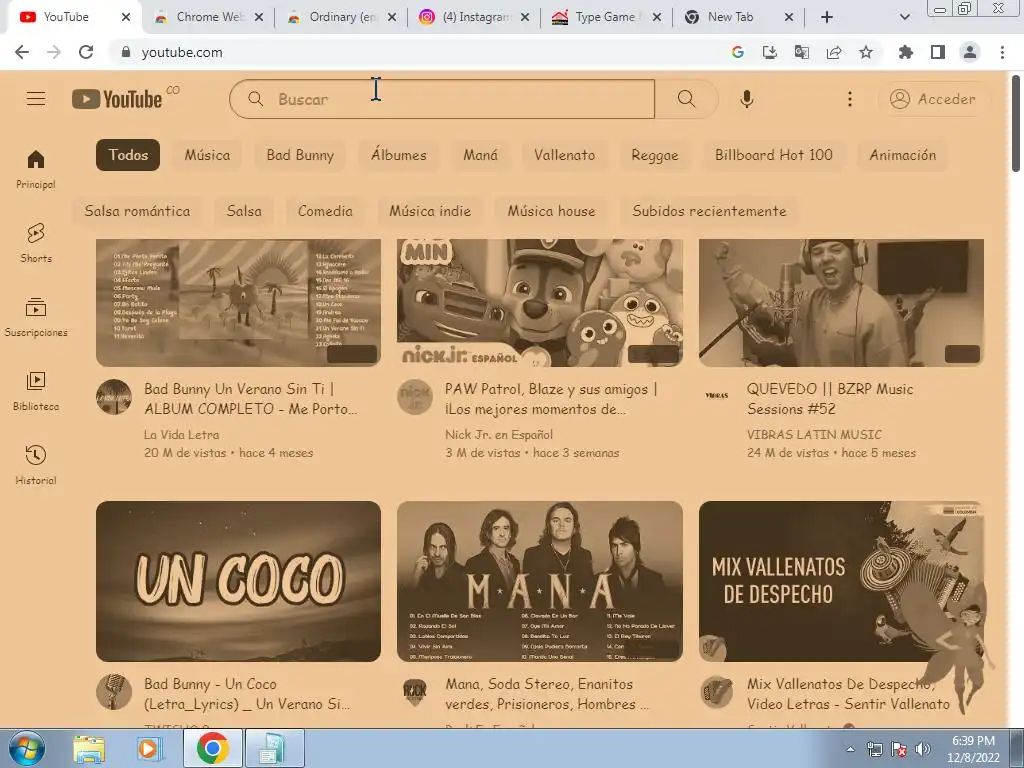The image size is (1024, 768).
Task: Open the YouTube hamburger guide menu
Action: coord(36,99)
